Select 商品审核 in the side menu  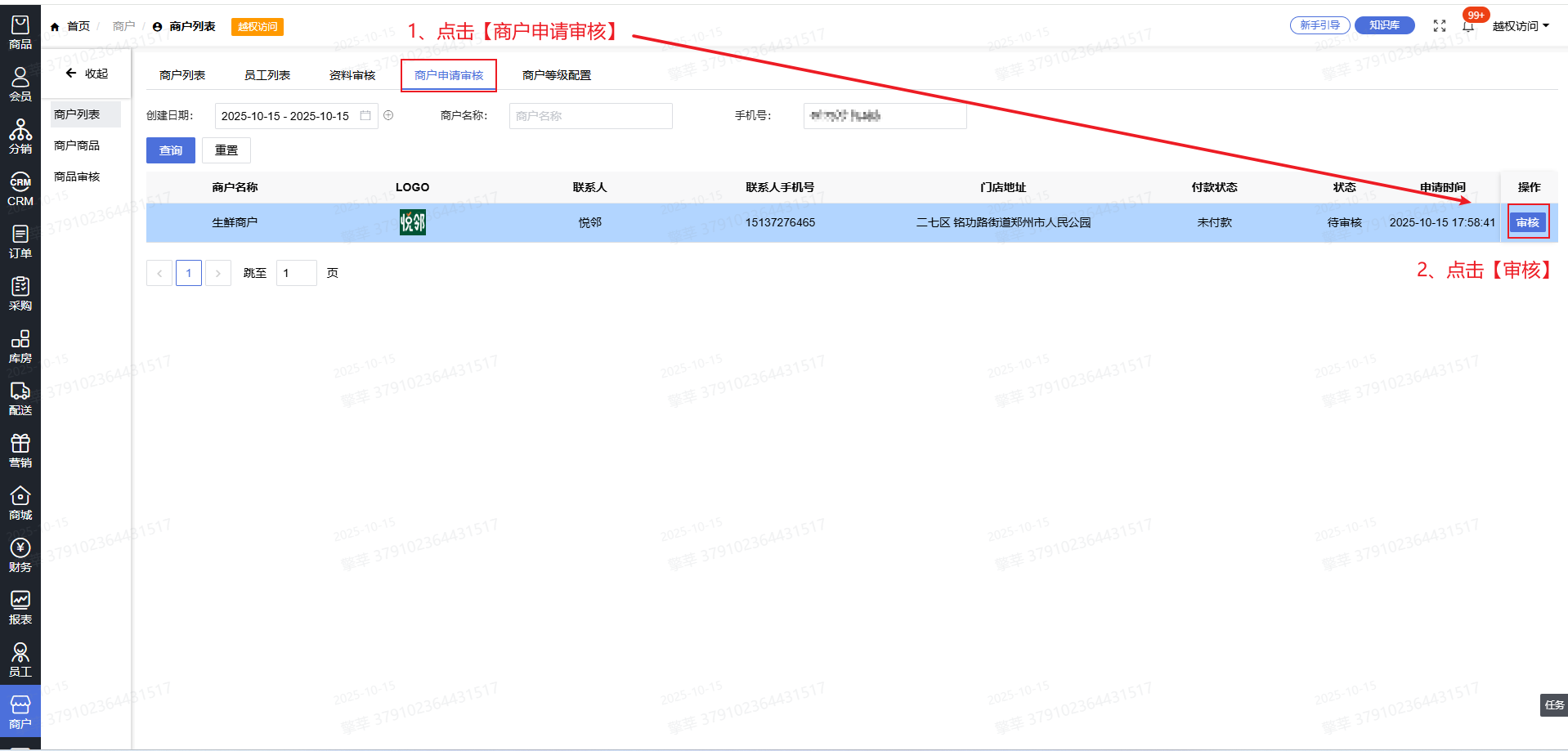[x=77, y=177]
